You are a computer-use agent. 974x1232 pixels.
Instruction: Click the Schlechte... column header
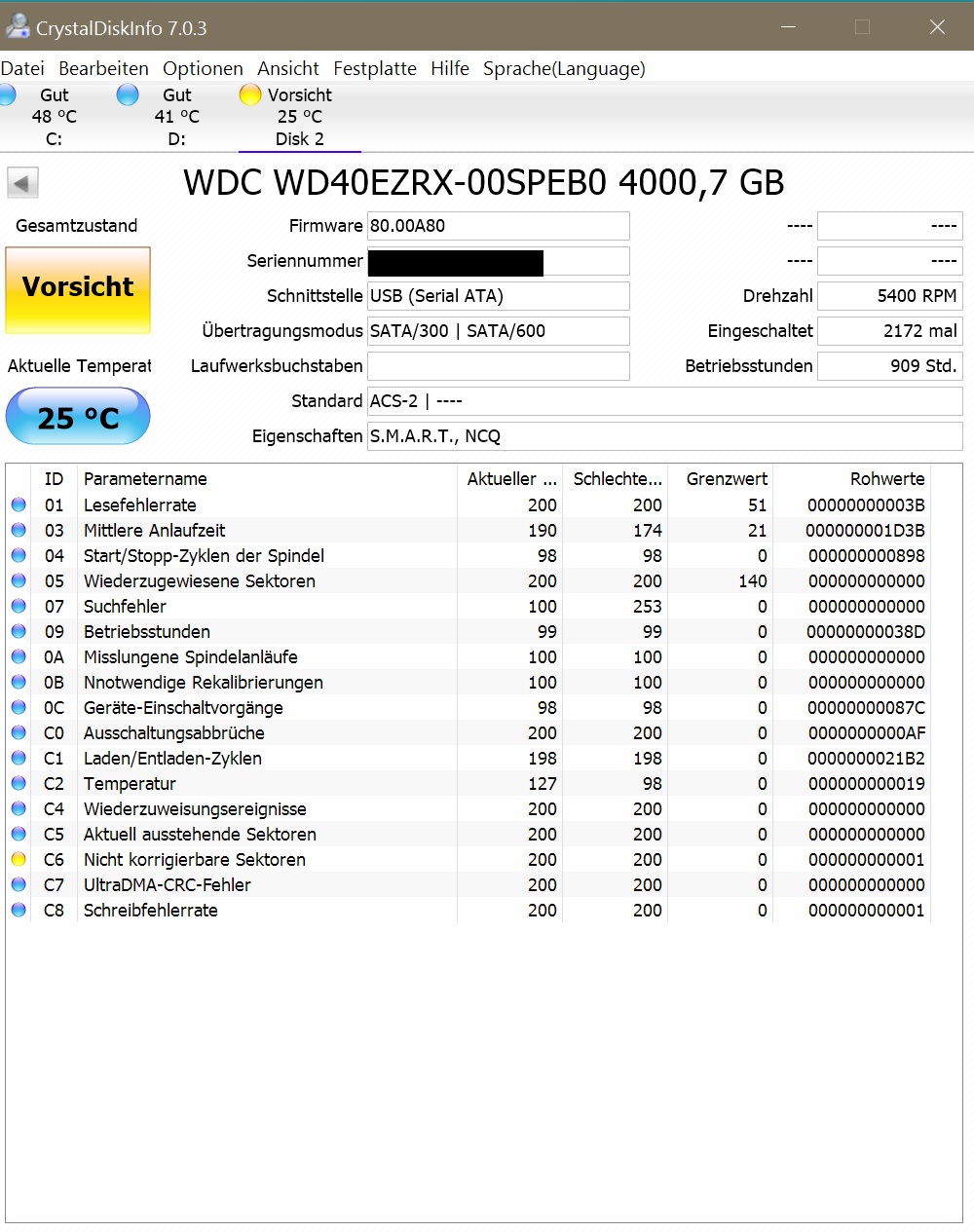click(x=616, y=478)
